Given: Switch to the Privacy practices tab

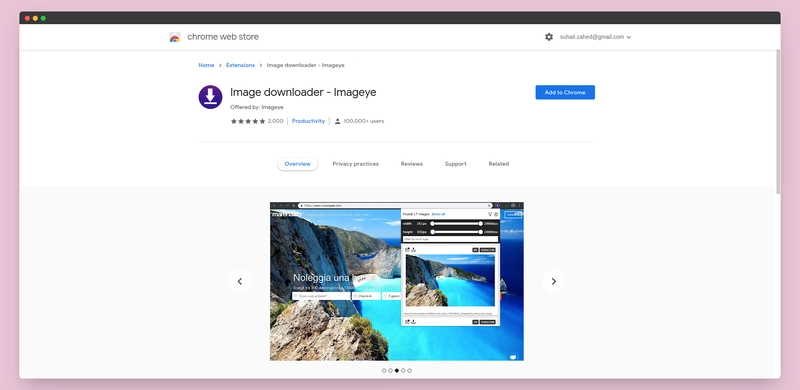Looking at the screenshot, I should point(356,164).
